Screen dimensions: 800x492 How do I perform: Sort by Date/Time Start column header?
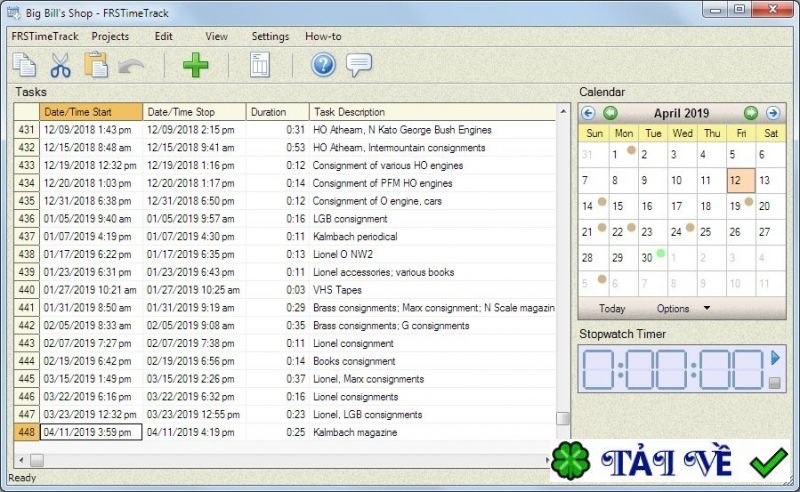(91, 112)
